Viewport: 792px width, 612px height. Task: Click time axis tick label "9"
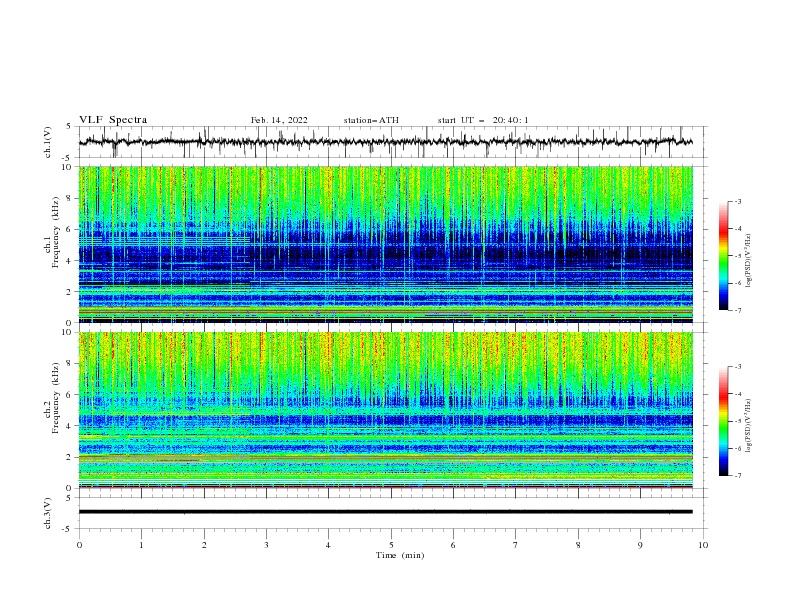[x=640, y=545]
